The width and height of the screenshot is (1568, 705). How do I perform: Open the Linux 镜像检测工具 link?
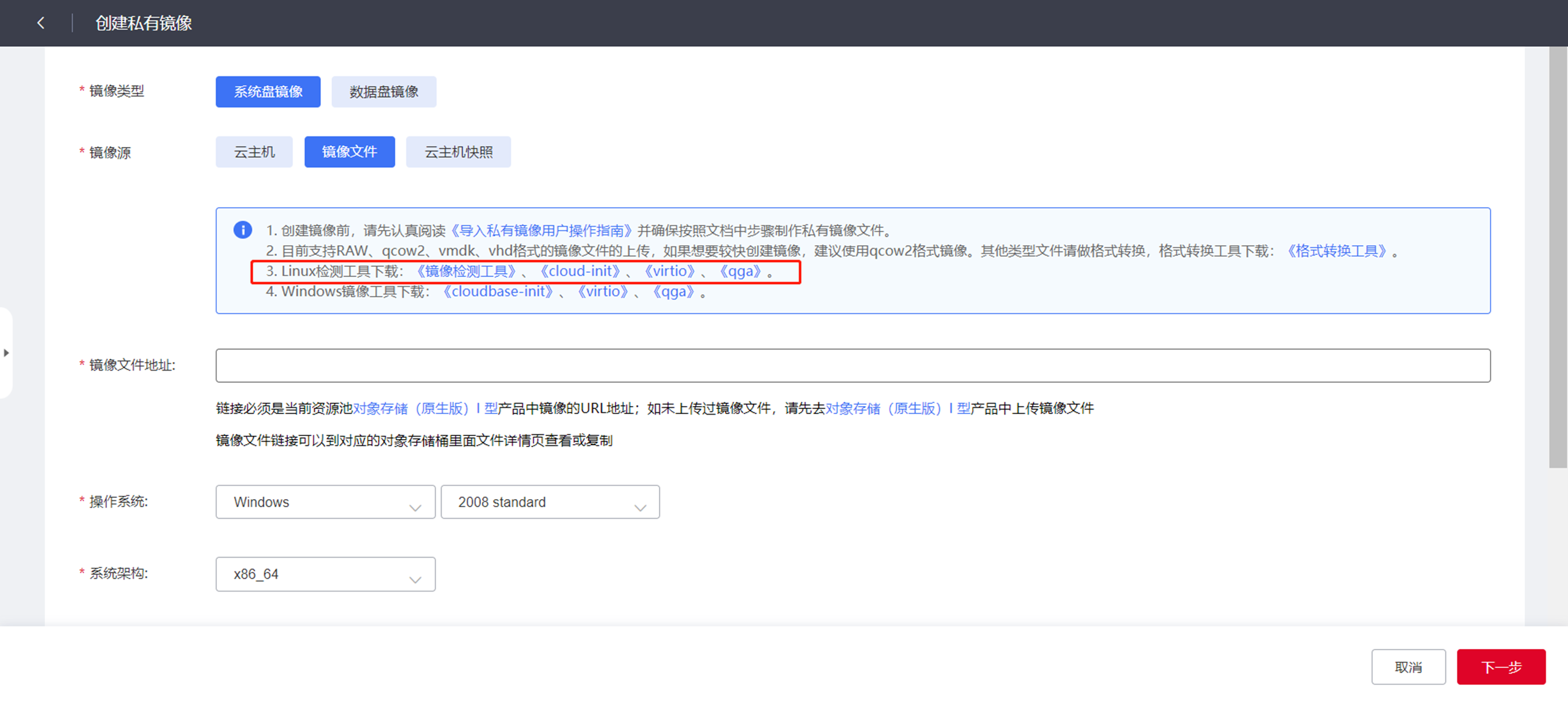pyautogui.click(x=466, y=271)
